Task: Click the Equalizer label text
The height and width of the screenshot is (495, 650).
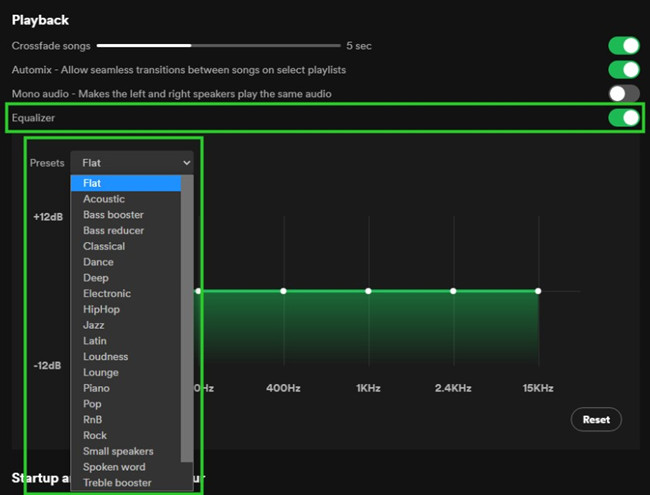Action: tap(33, 118)
